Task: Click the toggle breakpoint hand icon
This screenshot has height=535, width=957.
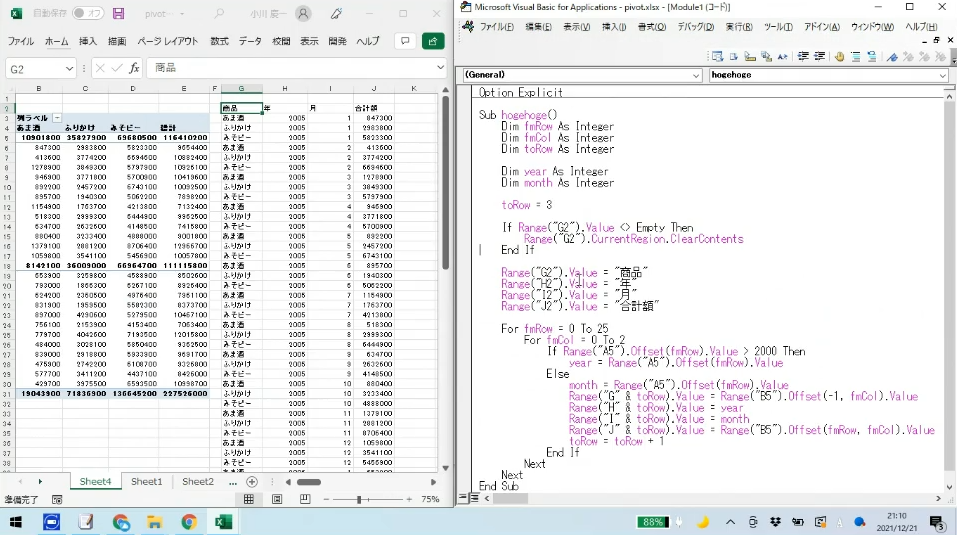Action: (839, 56)
